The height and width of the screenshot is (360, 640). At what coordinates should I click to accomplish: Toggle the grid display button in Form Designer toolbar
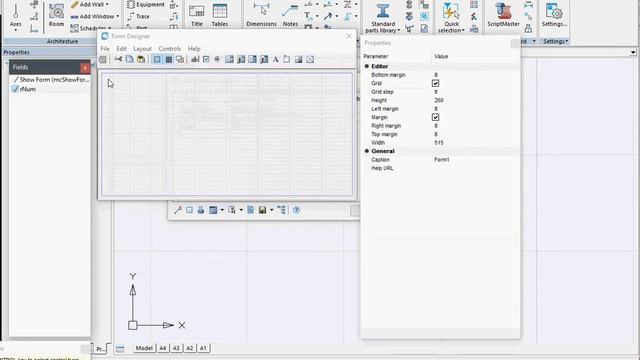[x=169, y=60]
